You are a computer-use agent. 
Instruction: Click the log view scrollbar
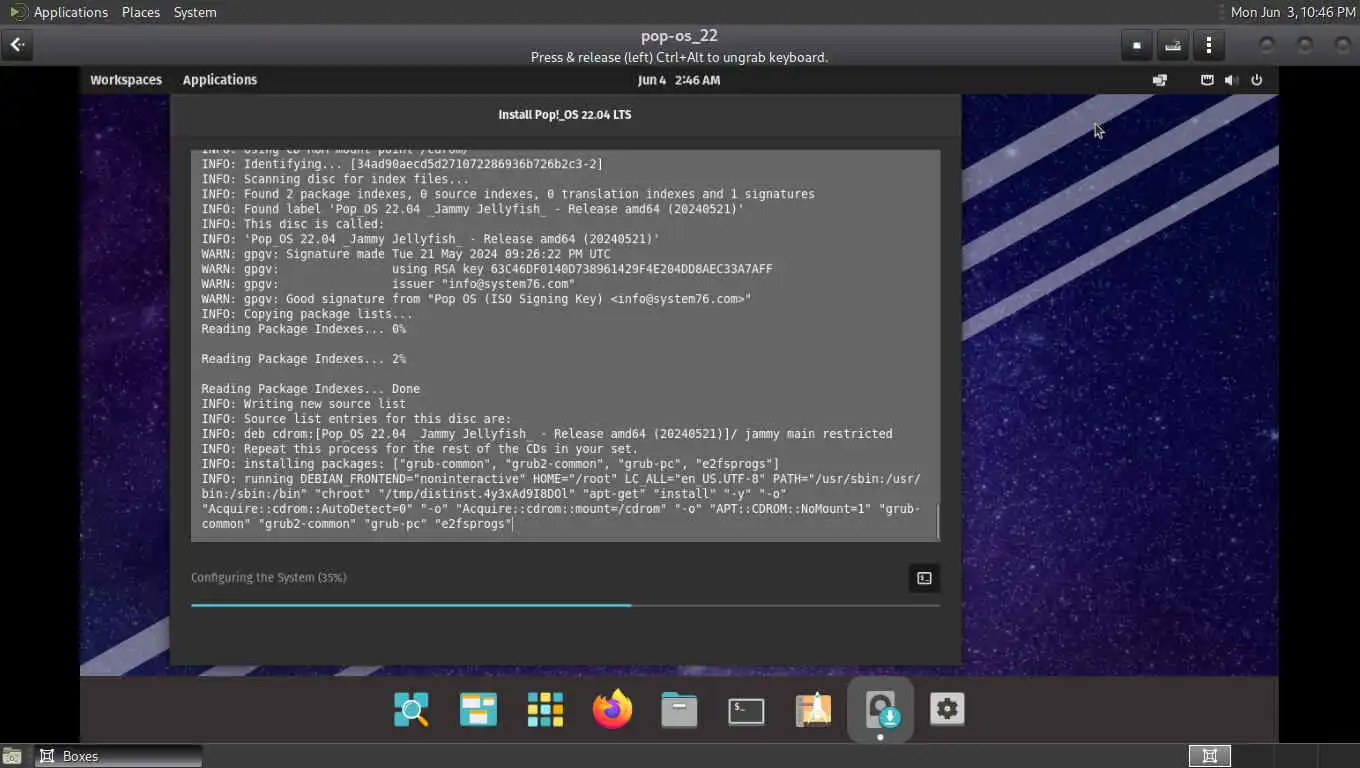click(937, 522)
